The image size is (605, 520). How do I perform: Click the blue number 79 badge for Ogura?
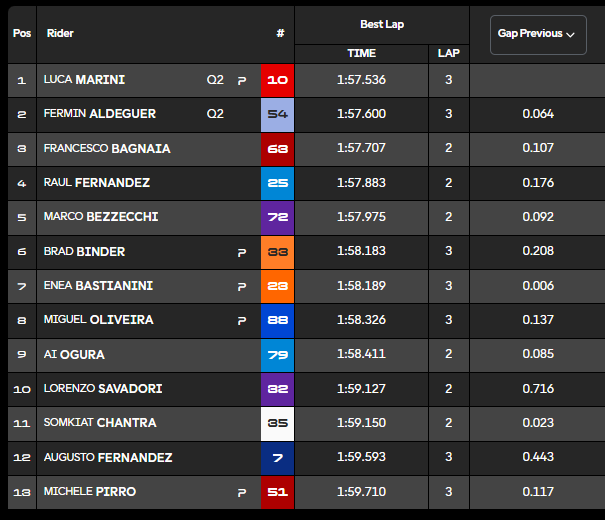277,355
